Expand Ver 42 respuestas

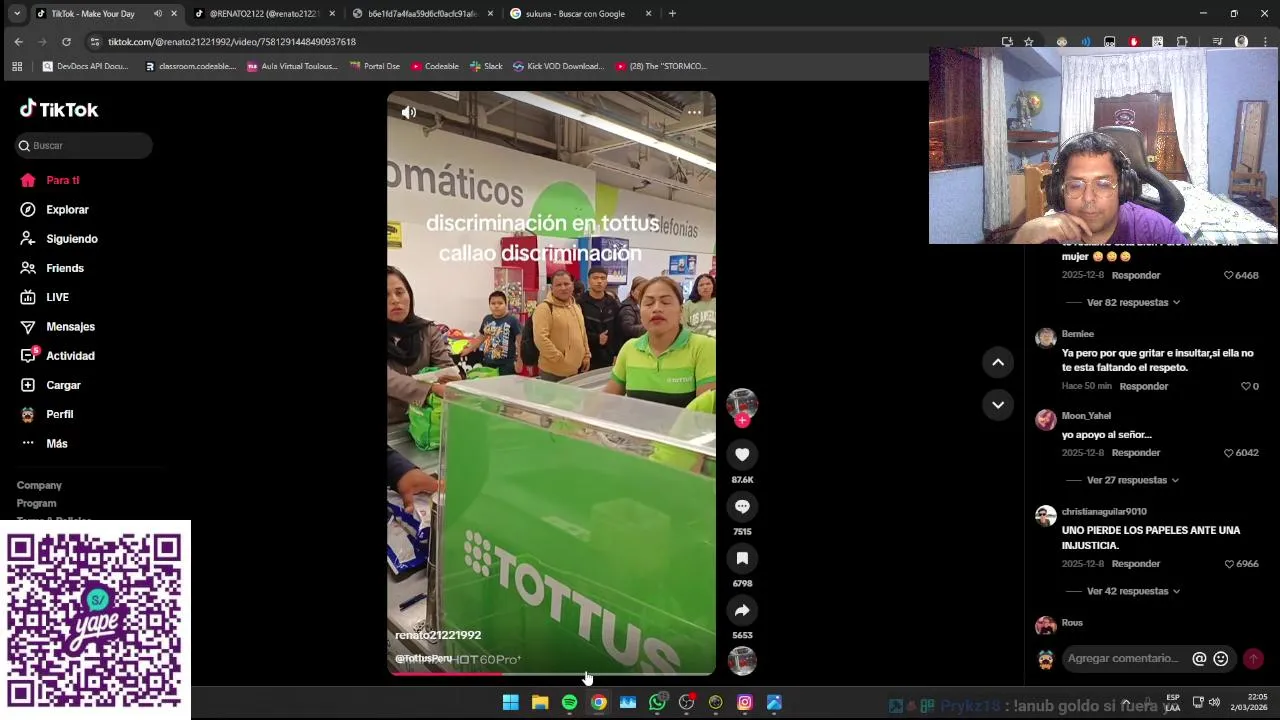pyautogui.click(x=1133, y=591)
